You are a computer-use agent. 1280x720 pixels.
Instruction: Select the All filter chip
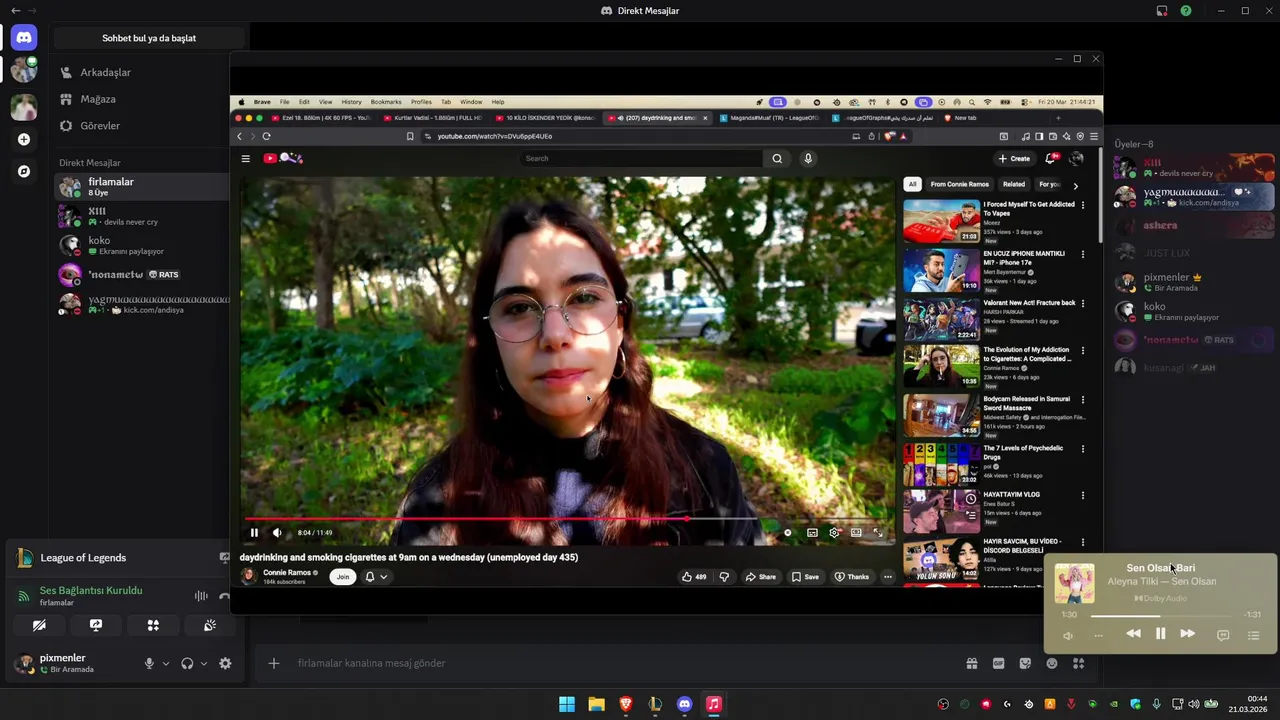912,184
